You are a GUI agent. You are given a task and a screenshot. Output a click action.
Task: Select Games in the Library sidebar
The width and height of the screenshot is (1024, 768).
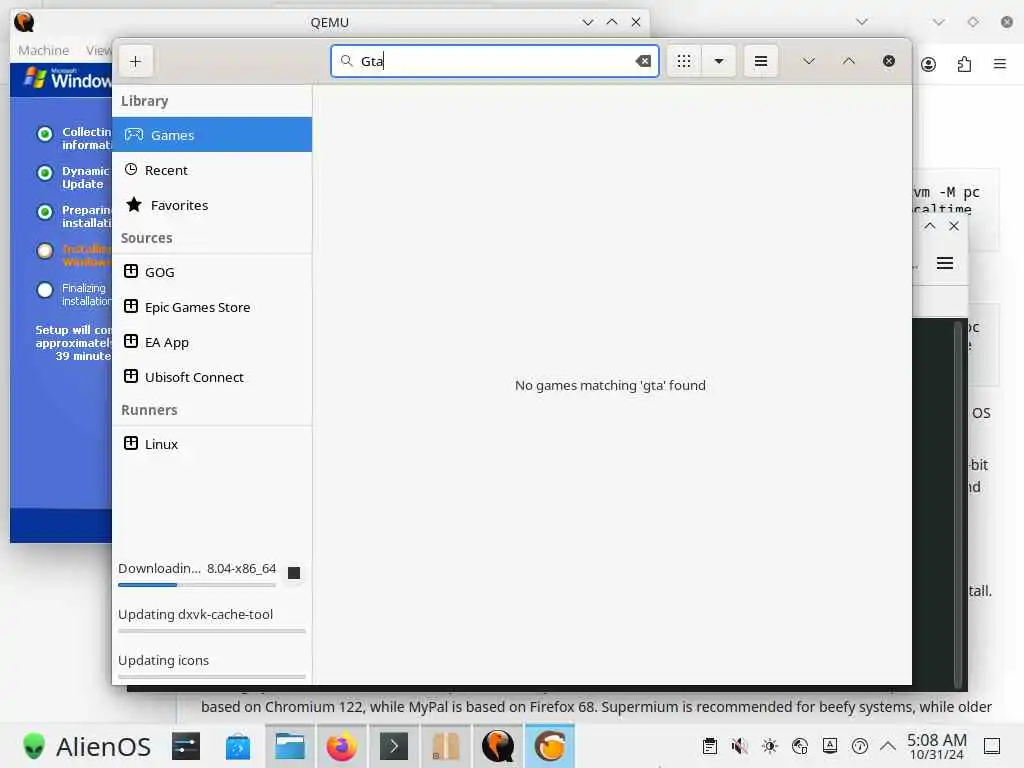pyautogui.click(x=212, y=135)
